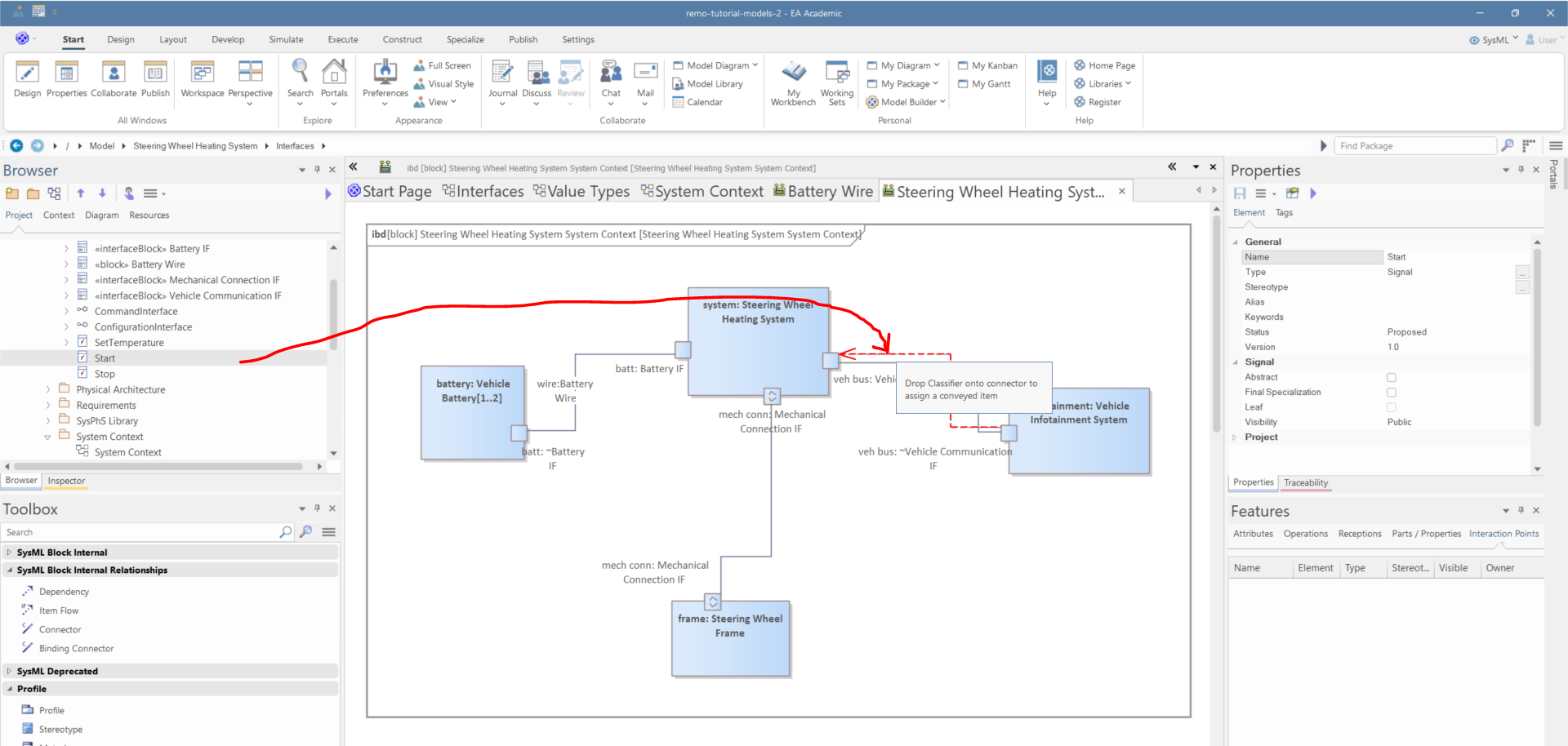Select the Item Flow toolbox tool
1568x746 pixels.
59,611
